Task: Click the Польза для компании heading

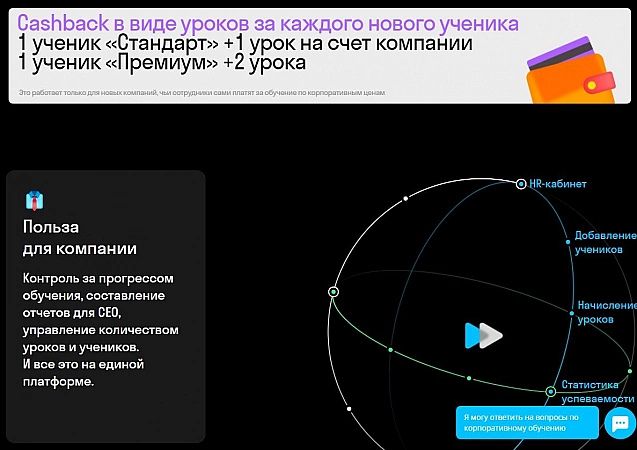Action: 80,237
